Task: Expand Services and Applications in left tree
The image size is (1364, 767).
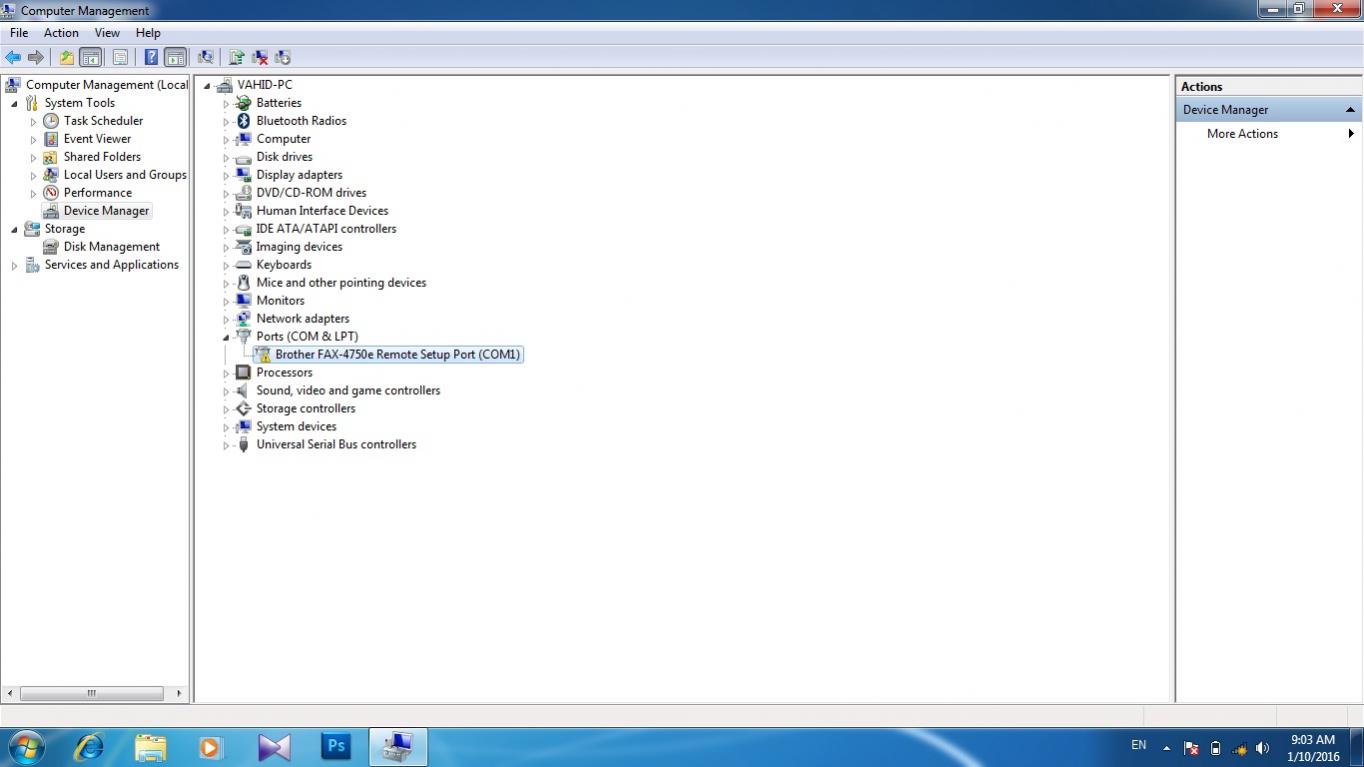Action: [15, 266]
